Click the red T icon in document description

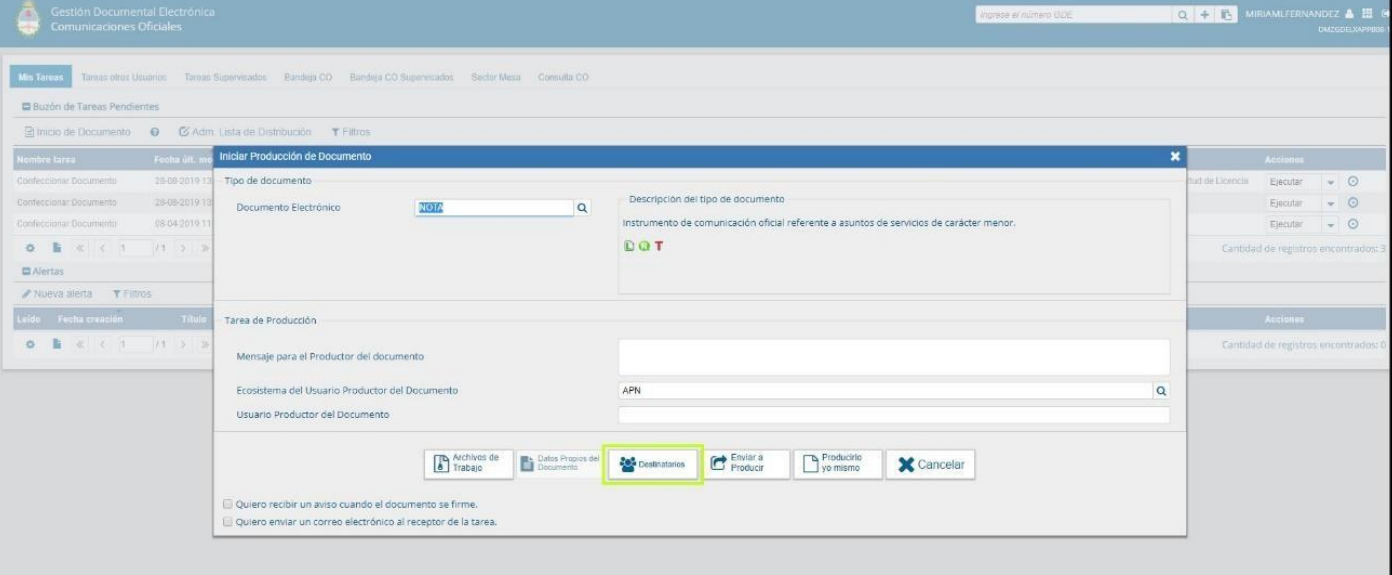(658, 246)
